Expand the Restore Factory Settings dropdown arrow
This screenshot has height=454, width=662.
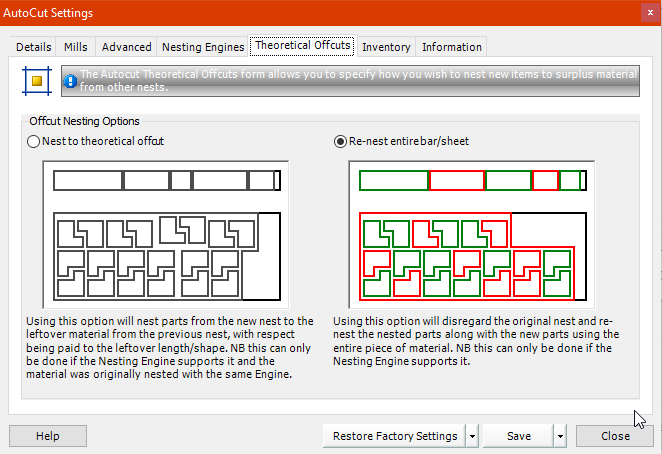pos(472,436)
